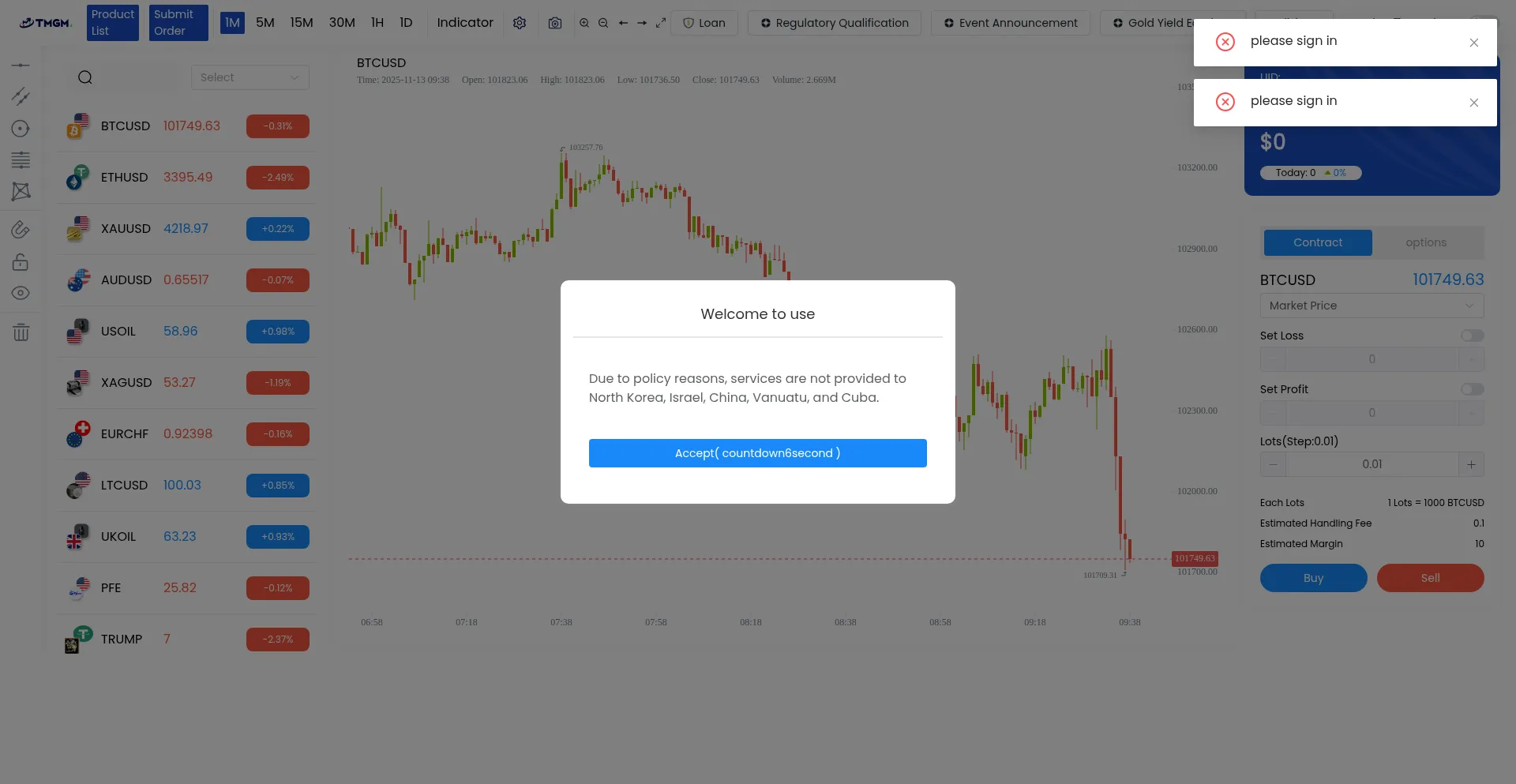Image resolution: width=1516 pixels, height=784 pixels.
Task: Open the Select category dropdown
Action: (x=250, y=77)
